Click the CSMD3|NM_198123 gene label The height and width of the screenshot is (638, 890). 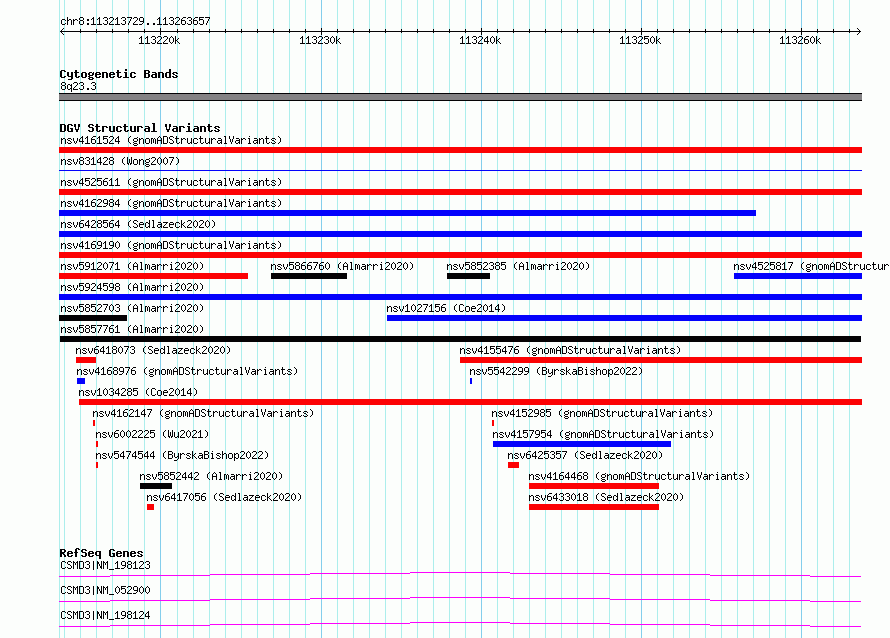click(105, 565)
